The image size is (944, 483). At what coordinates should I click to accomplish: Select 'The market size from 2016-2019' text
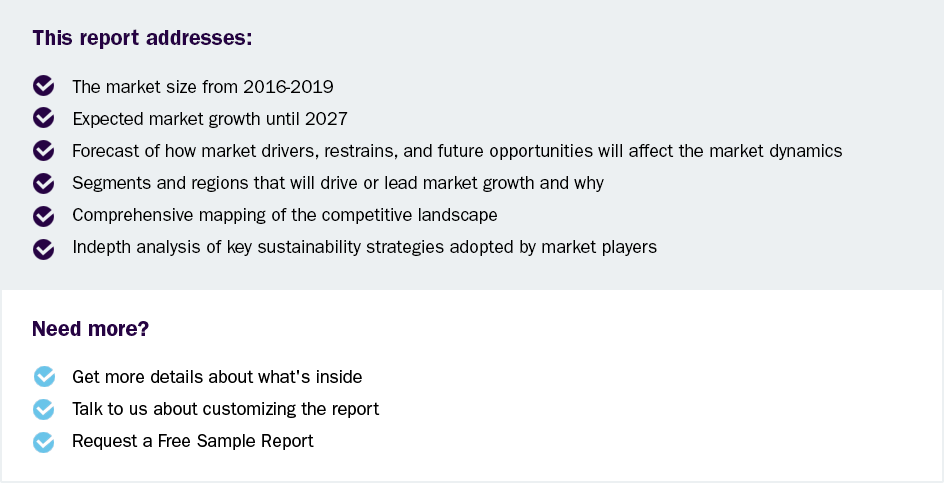click(203, 87)
